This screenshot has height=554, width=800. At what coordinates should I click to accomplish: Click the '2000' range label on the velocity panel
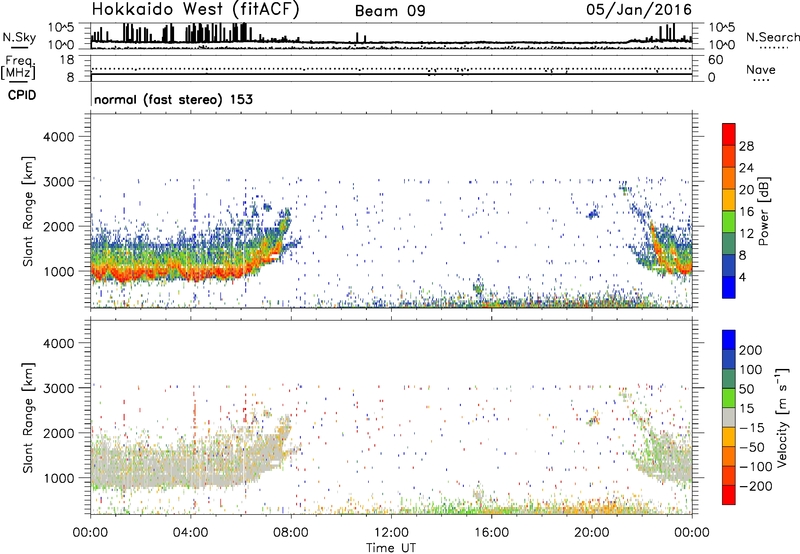coord(59,433)
